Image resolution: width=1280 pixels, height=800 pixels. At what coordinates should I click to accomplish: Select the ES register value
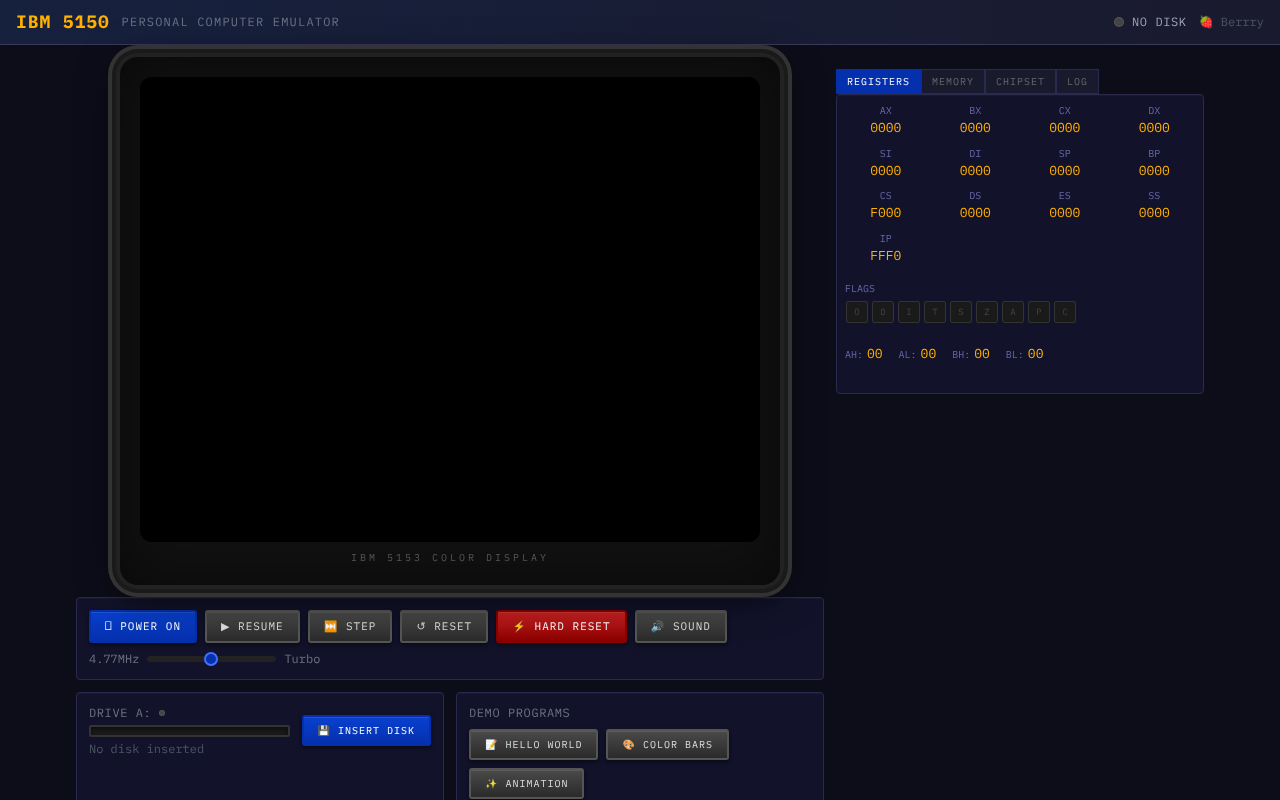[x=1065, y=213]
